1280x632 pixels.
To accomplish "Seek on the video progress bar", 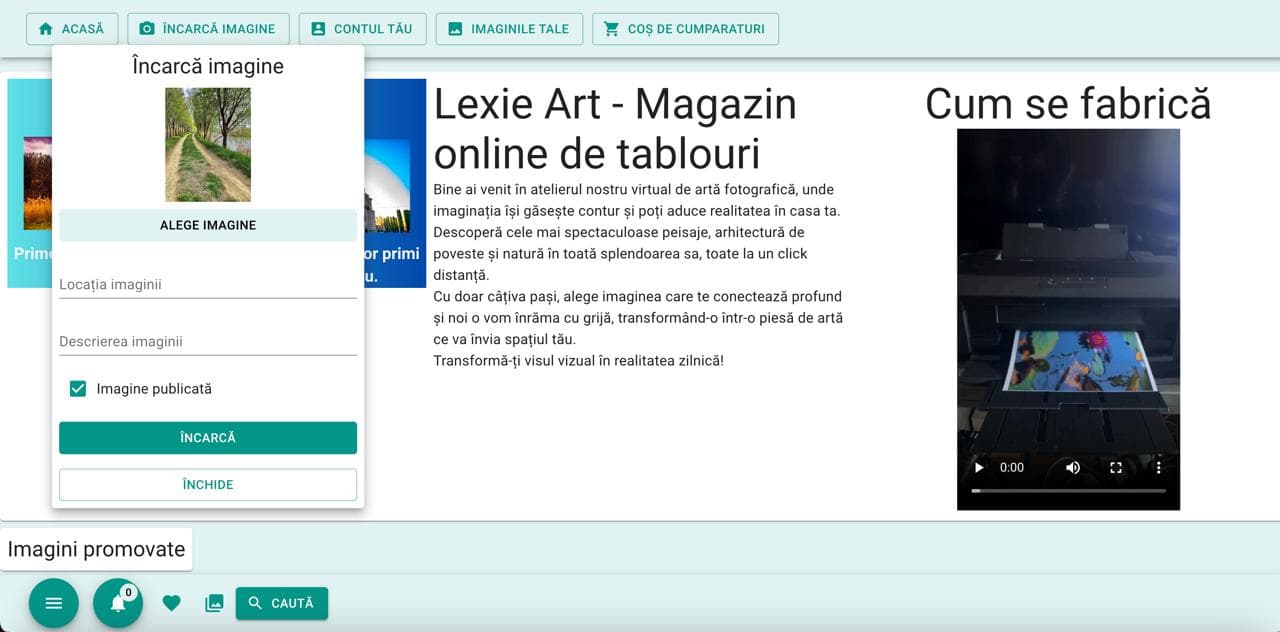I will (x=1068, y=491).
